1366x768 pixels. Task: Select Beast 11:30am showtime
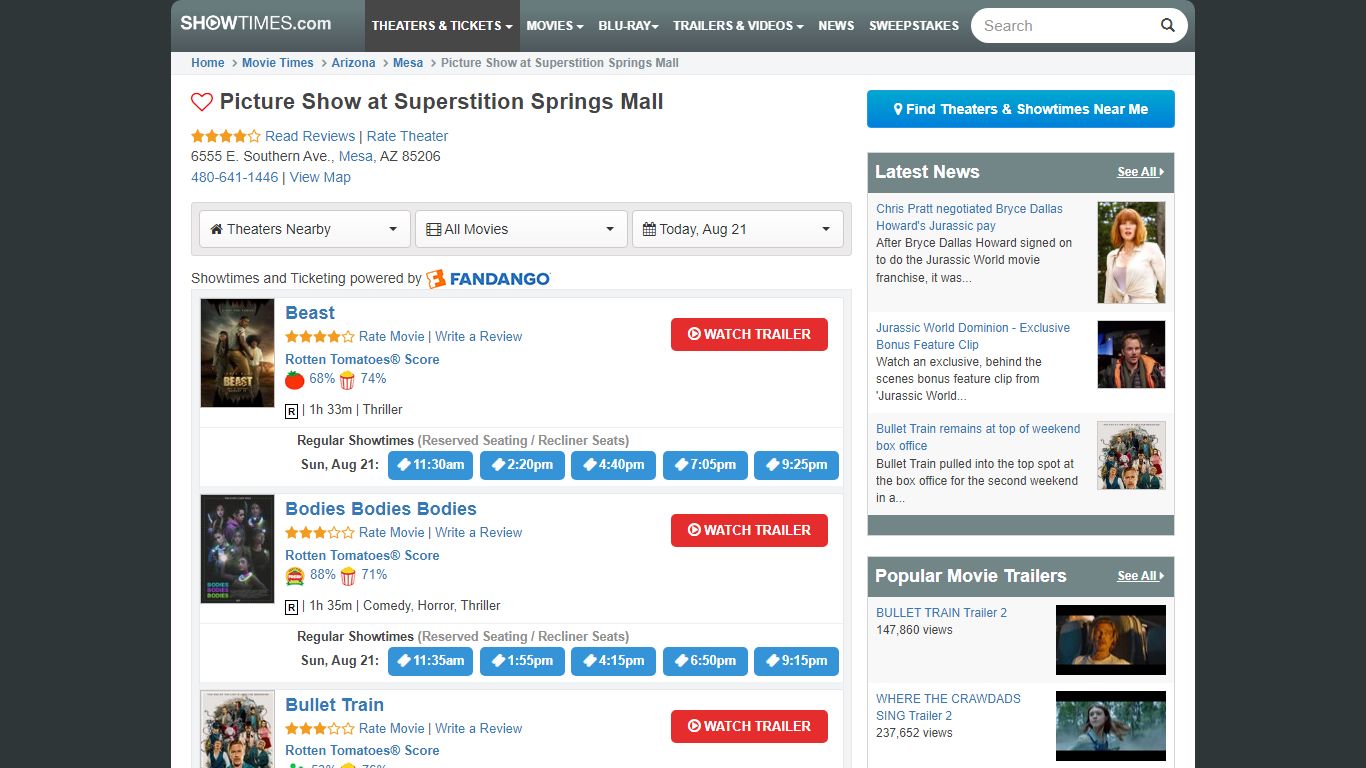(x=430, y=465)
